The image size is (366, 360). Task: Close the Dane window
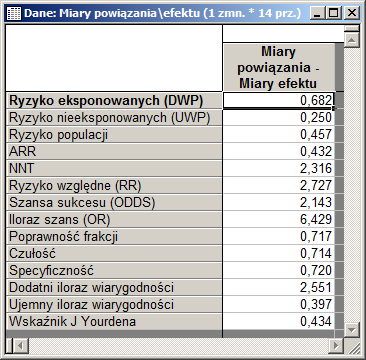(351, 13)
